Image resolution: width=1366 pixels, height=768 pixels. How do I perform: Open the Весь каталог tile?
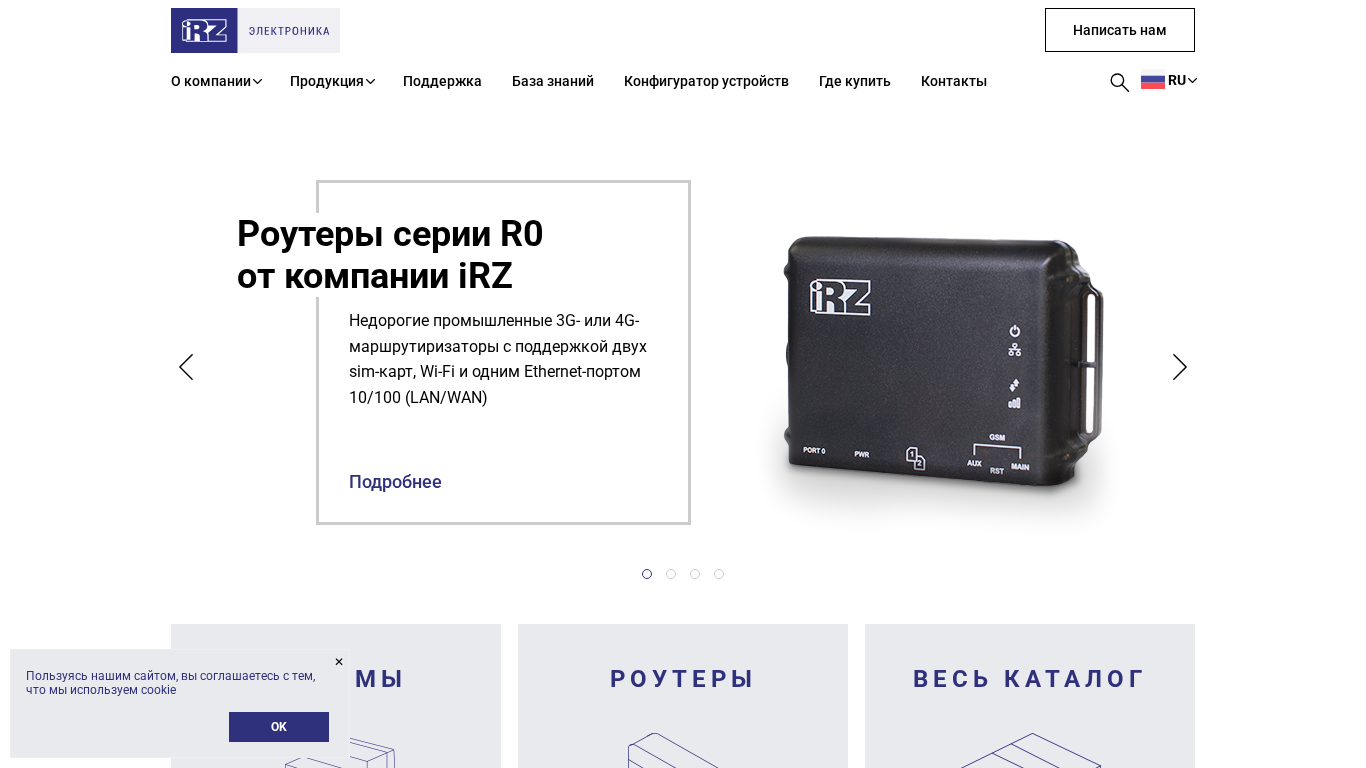[x=1030, y=696]
